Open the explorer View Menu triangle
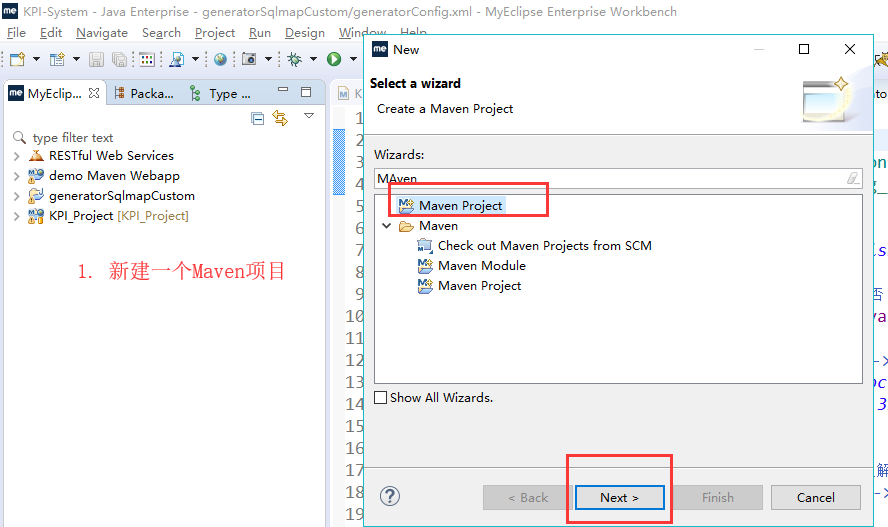 point(309,115)
